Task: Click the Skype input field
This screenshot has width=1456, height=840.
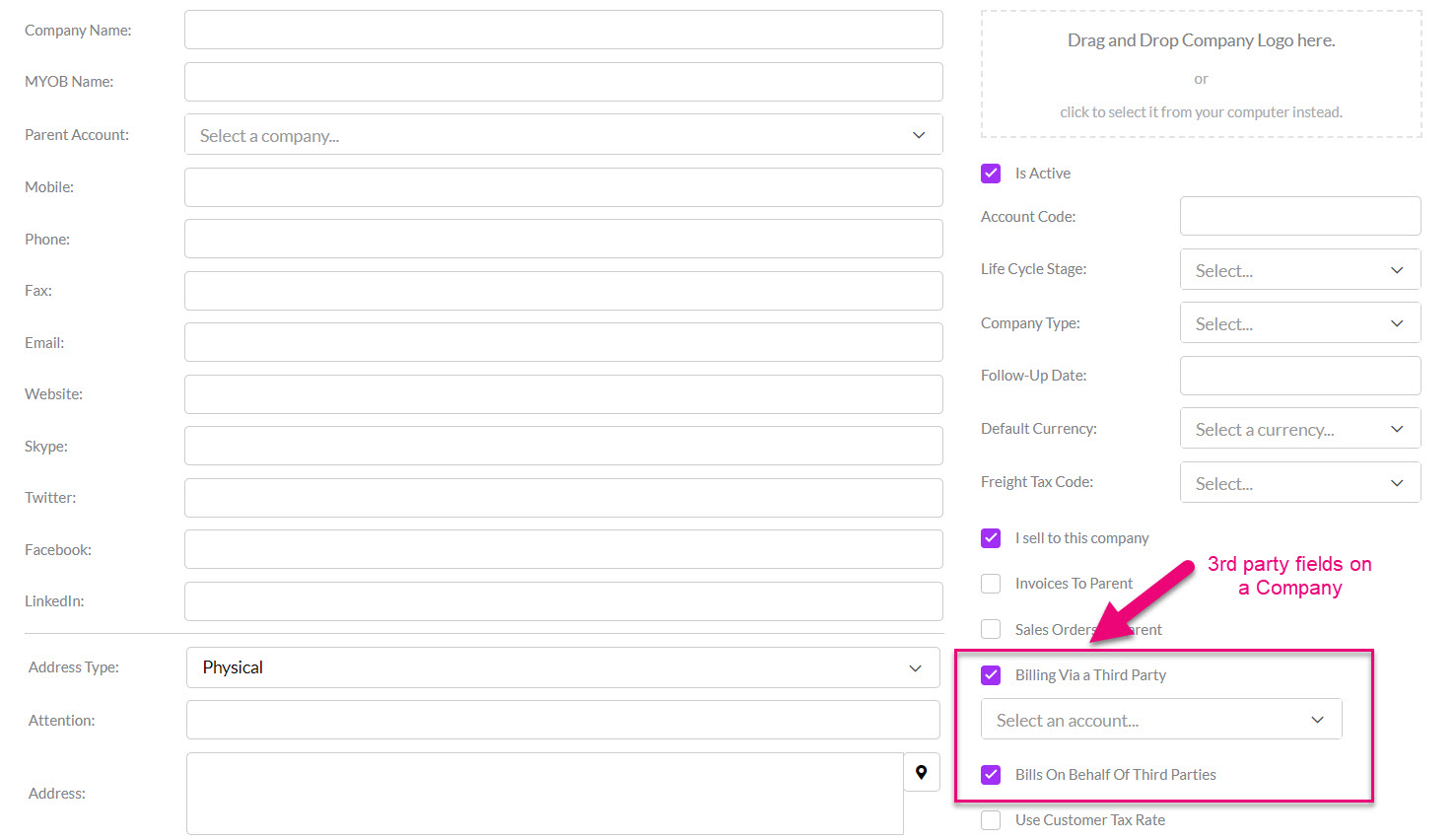Action: point(564,446)
